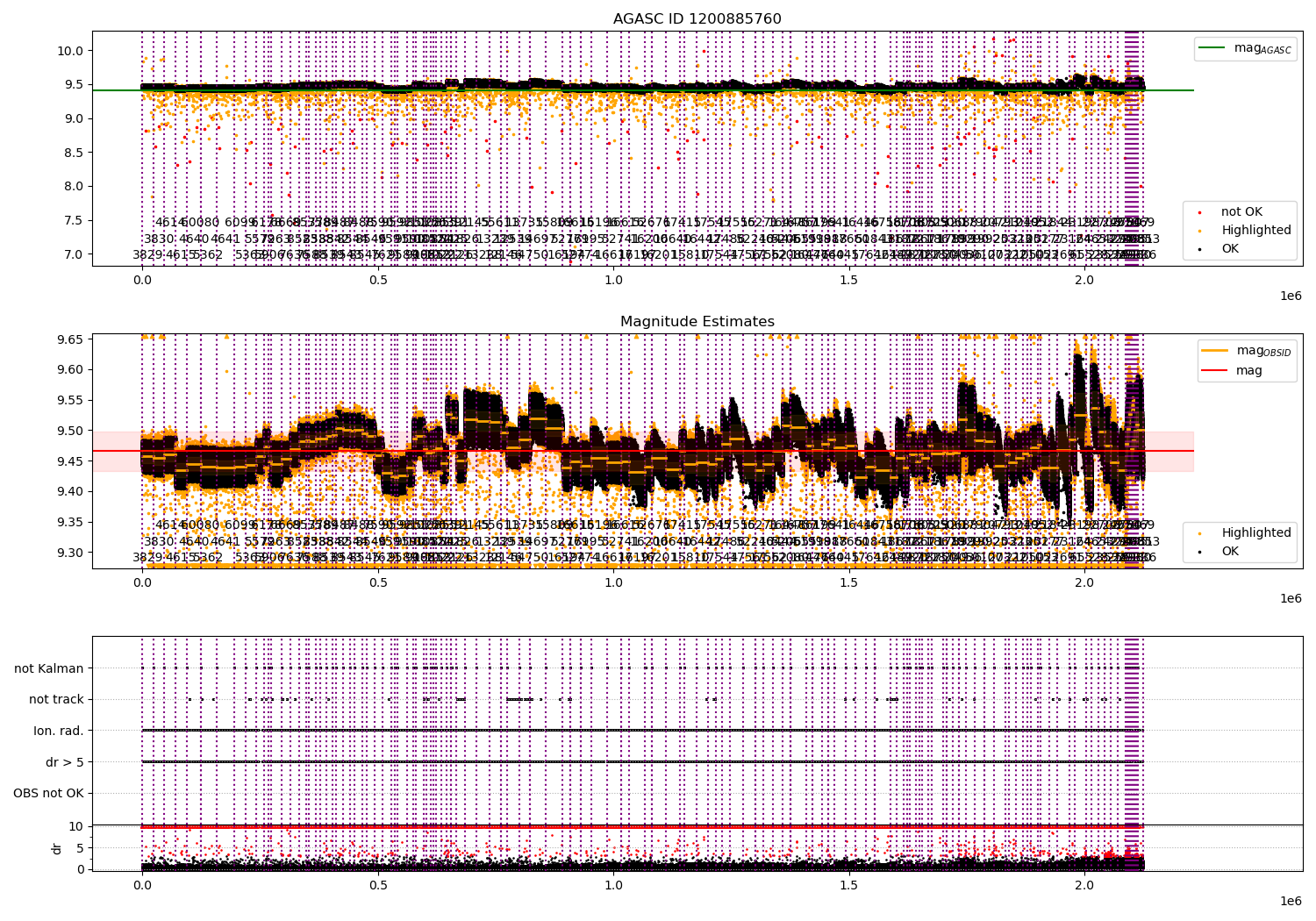
Task: Click the 'Ion. rad.' row label
Action: coord(59,731)
